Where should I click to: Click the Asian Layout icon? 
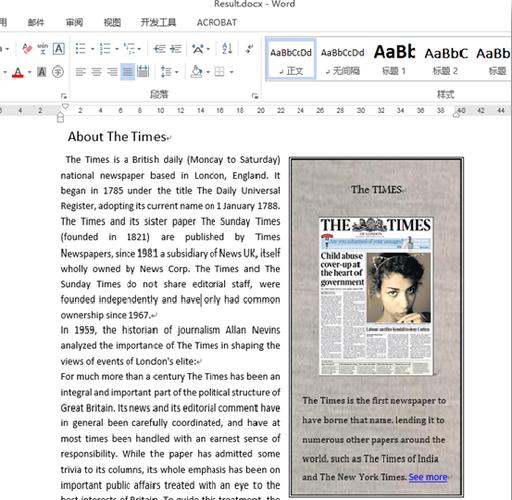click(x=198, y=49)
